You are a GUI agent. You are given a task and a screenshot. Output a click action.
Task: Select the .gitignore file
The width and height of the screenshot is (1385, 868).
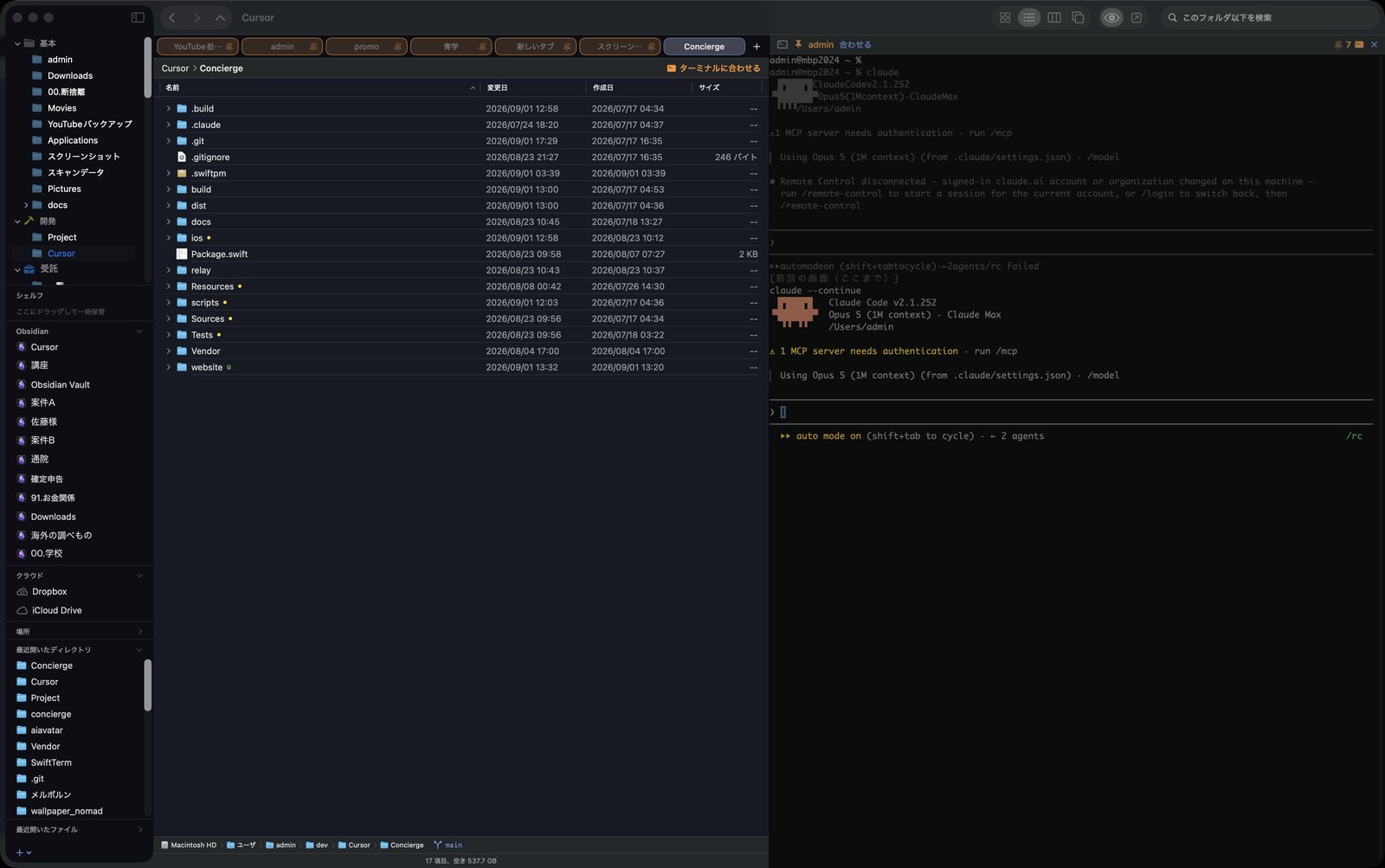click(x=461, y=158)
